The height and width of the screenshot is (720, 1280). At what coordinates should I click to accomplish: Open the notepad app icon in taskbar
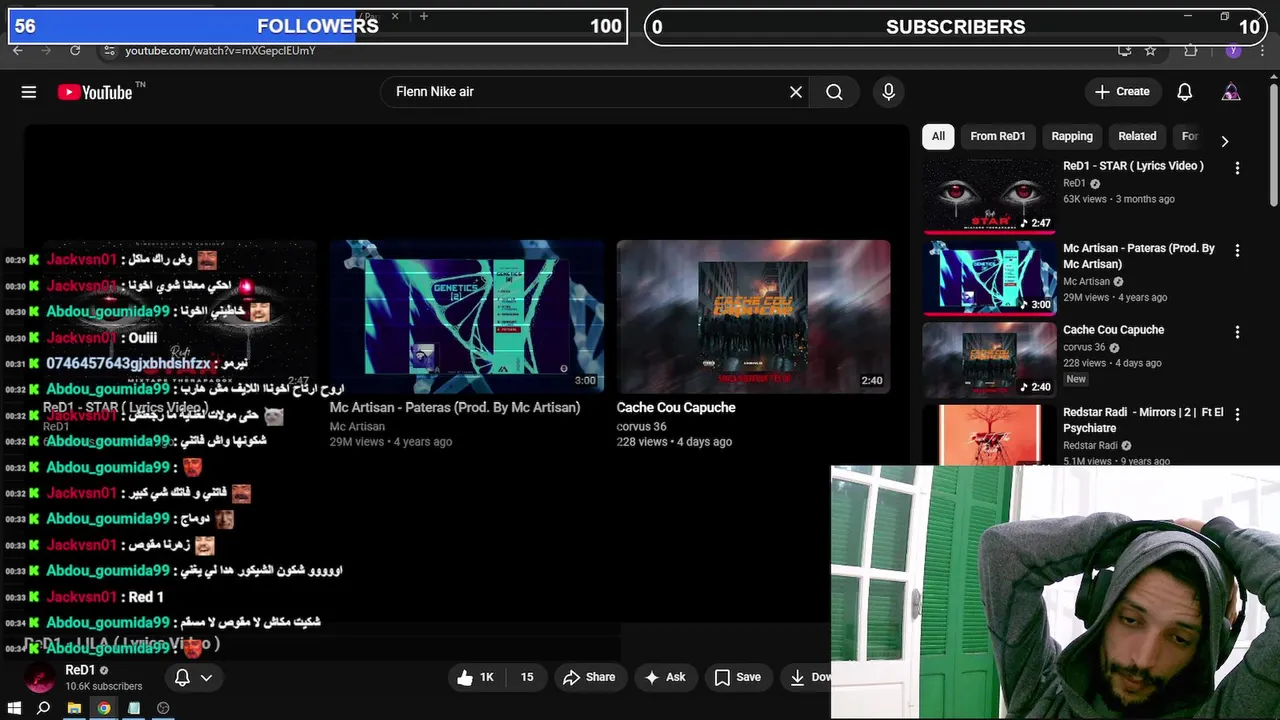tap(133, 708)
